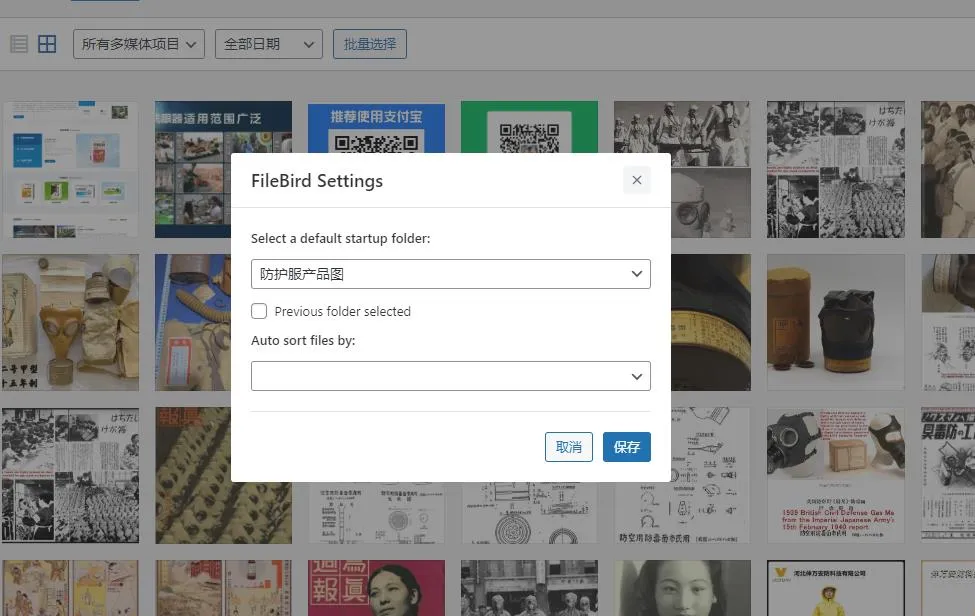Select the woman's face portrait thumbnail
Screen dimensions: 975x616
coord(682,588)
